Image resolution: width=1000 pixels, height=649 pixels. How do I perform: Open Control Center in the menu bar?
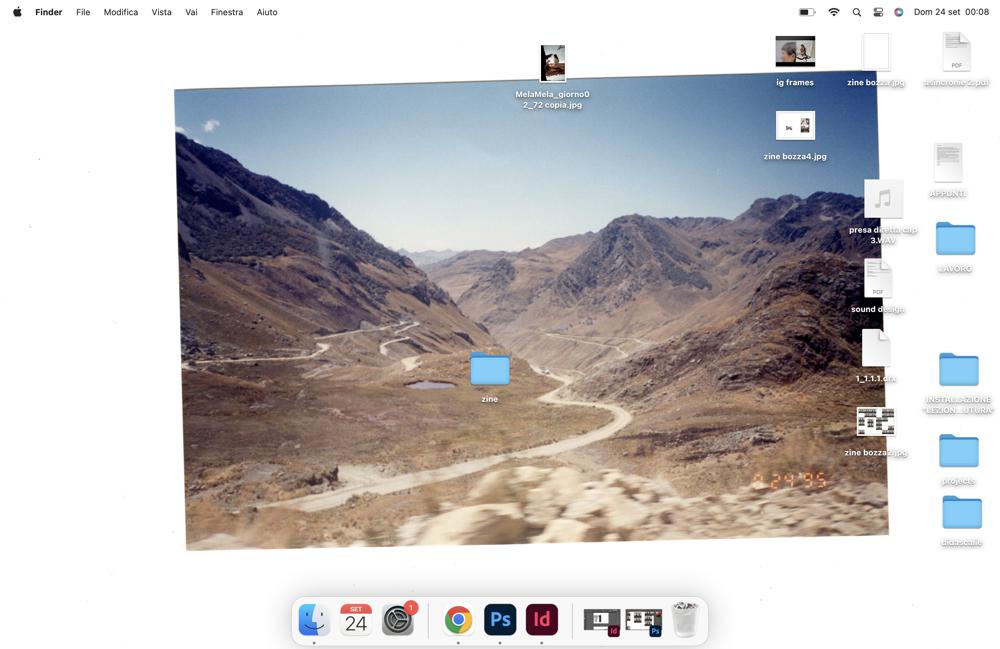point(878,12)
